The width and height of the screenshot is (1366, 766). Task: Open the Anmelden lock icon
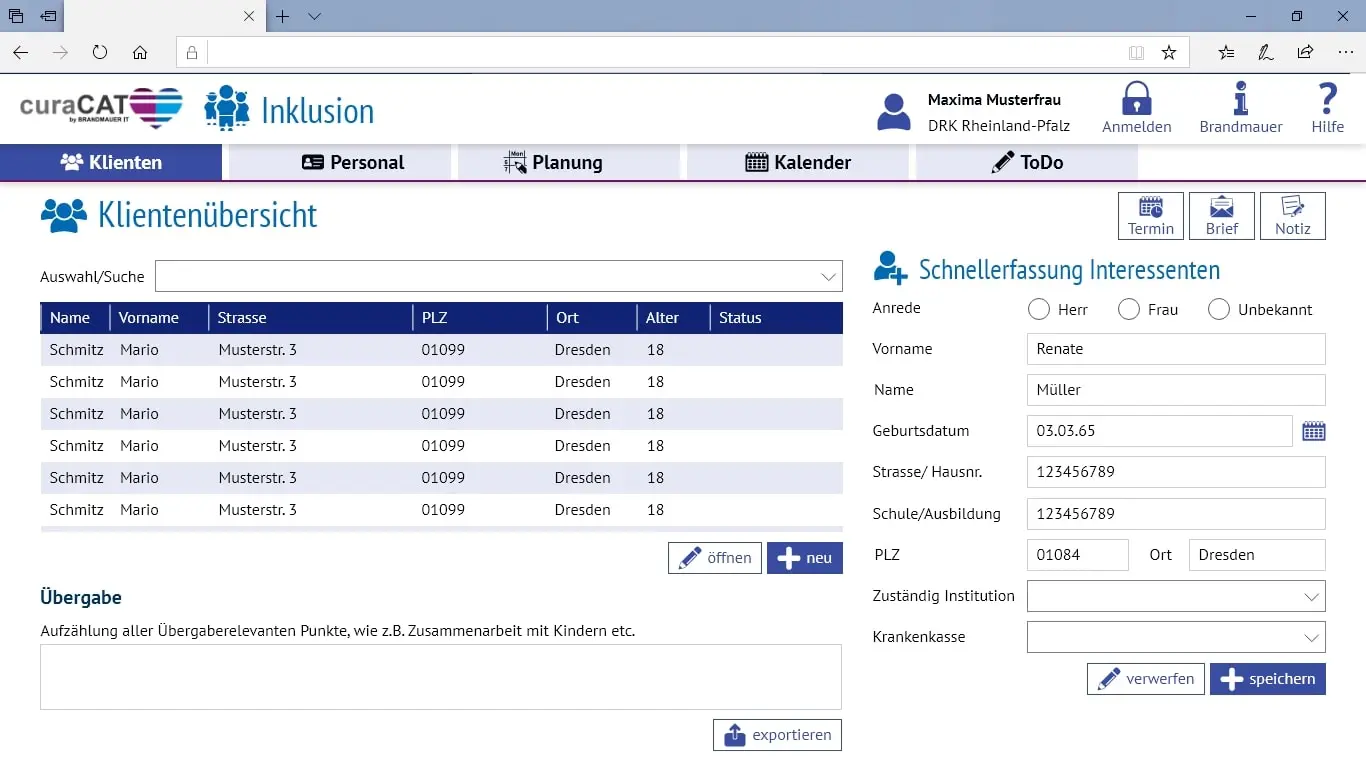pos(1137,99)
